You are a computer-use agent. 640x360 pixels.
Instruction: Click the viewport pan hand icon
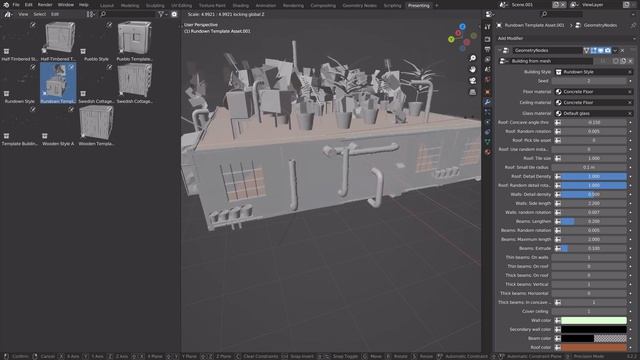coord(473,69)
